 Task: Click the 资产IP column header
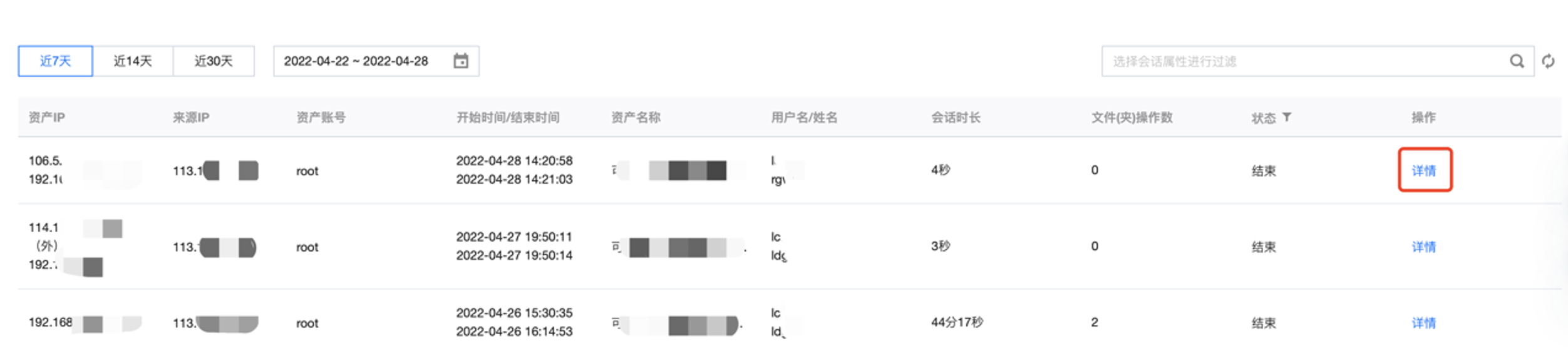(47, 118)
